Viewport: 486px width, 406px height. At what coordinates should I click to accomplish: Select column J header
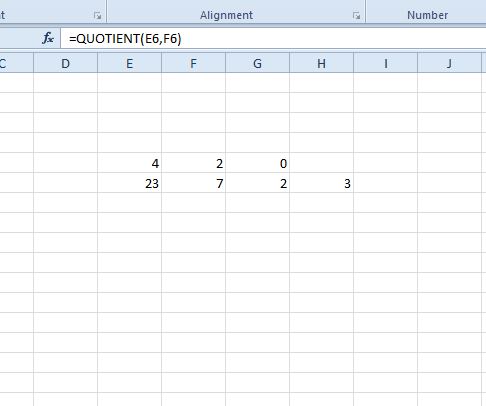(x=450, y=63)
